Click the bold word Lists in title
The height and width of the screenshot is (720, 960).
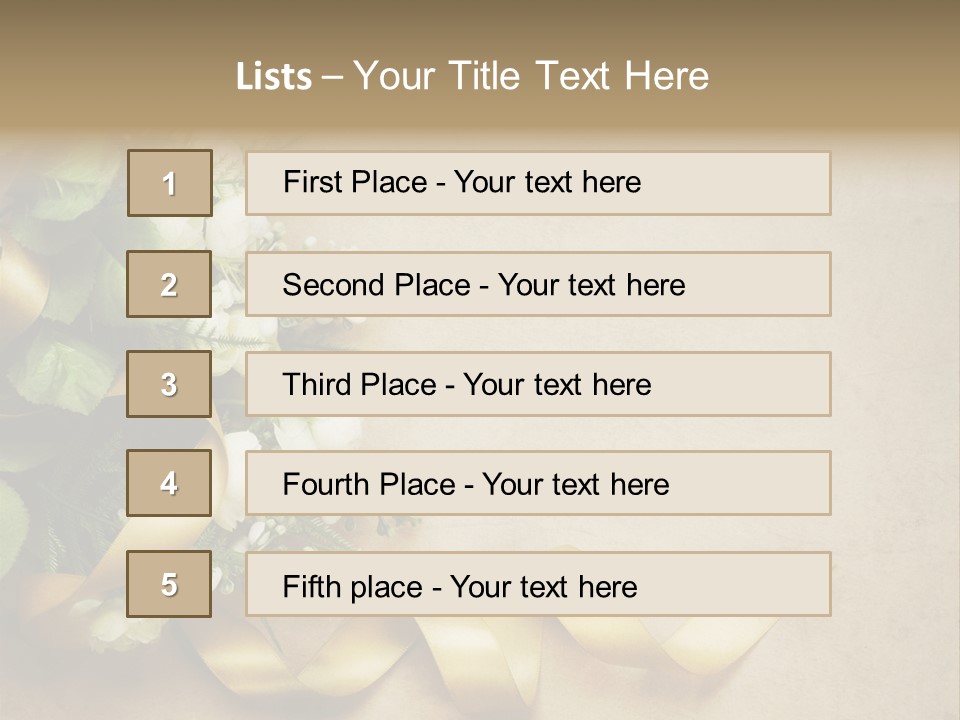coord(274,77)
